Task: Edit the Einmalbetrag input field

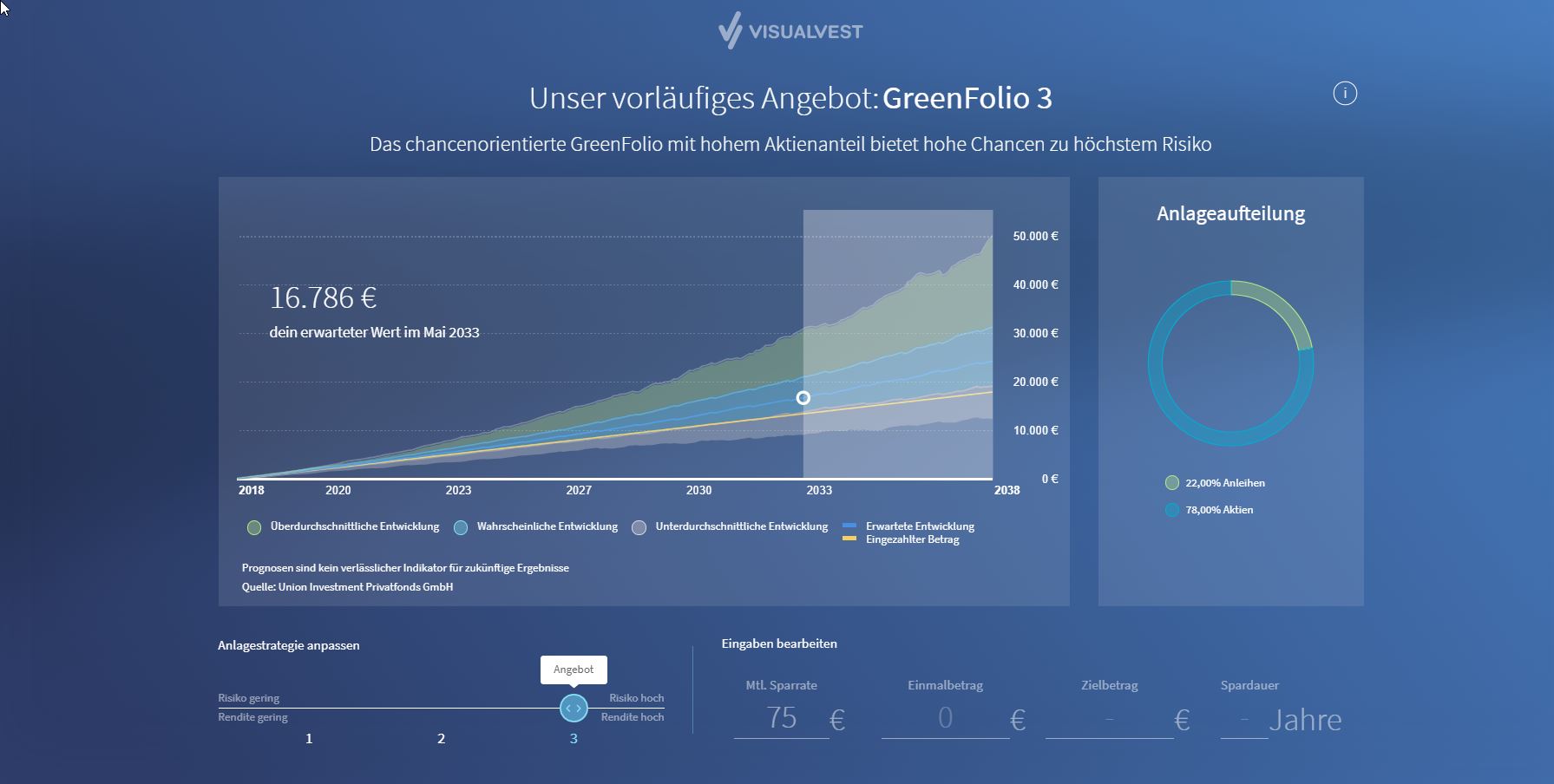Action: (945, 719)
